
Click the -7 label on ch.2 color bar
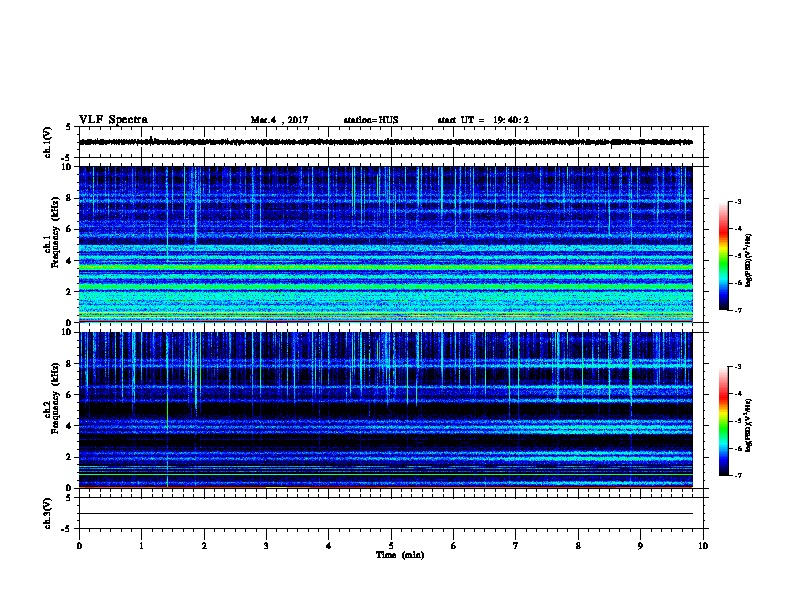737,475
